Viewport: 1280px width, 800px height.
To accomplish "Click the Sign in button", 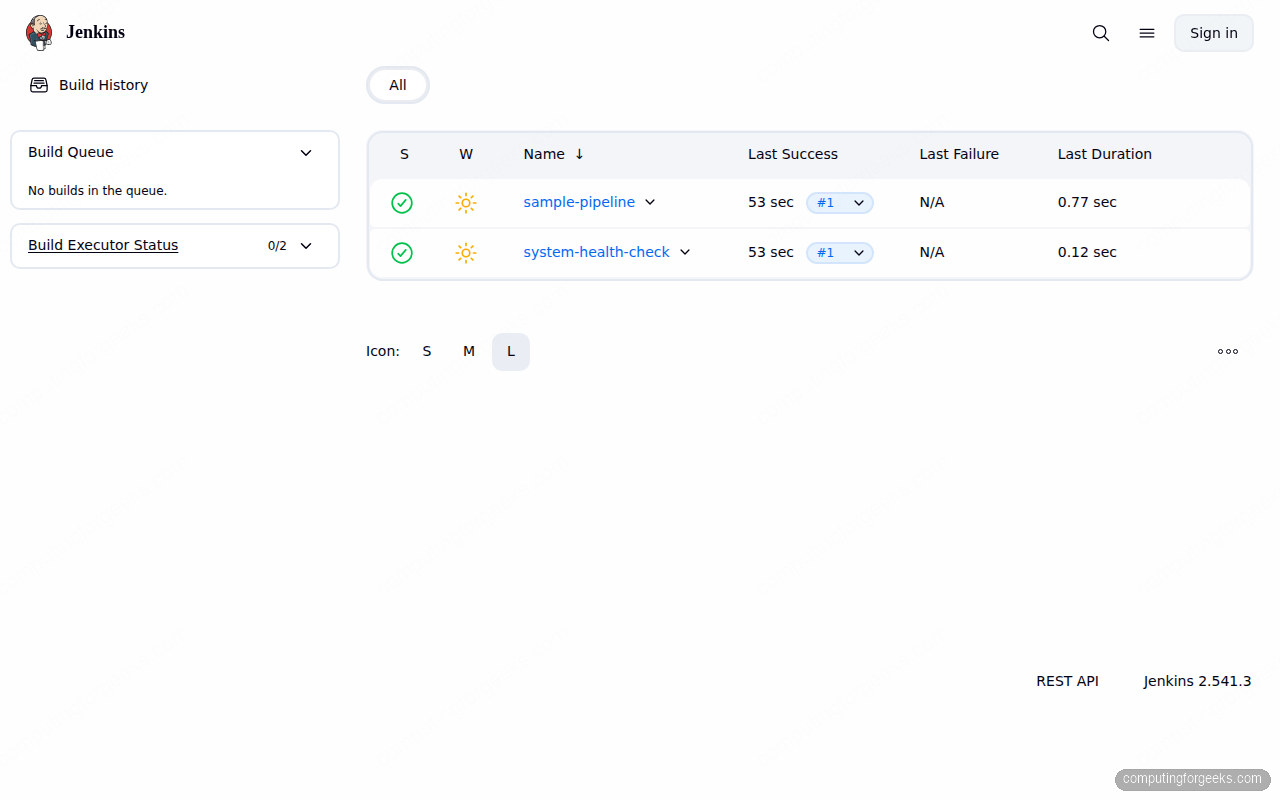I will click(1213, 32).
